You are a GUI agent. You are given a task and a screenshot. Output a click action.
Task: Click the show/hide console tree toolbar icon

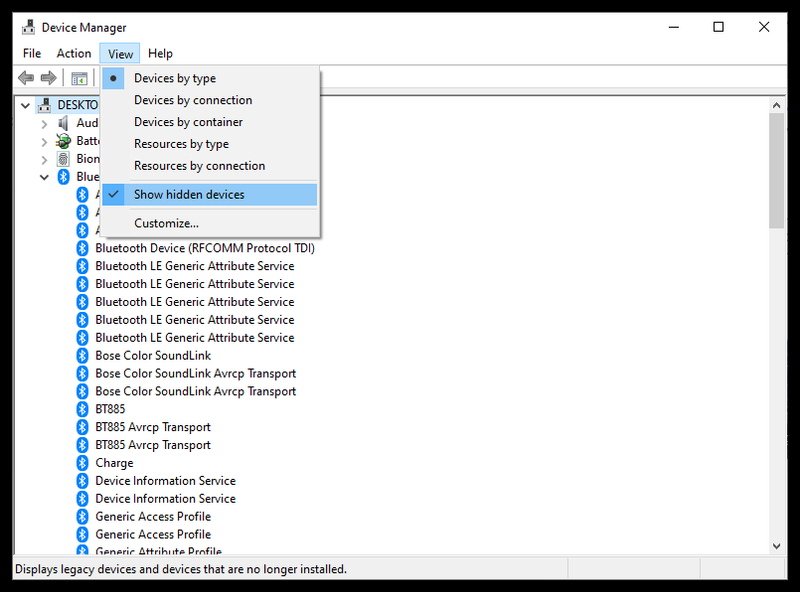pos(79,78)
